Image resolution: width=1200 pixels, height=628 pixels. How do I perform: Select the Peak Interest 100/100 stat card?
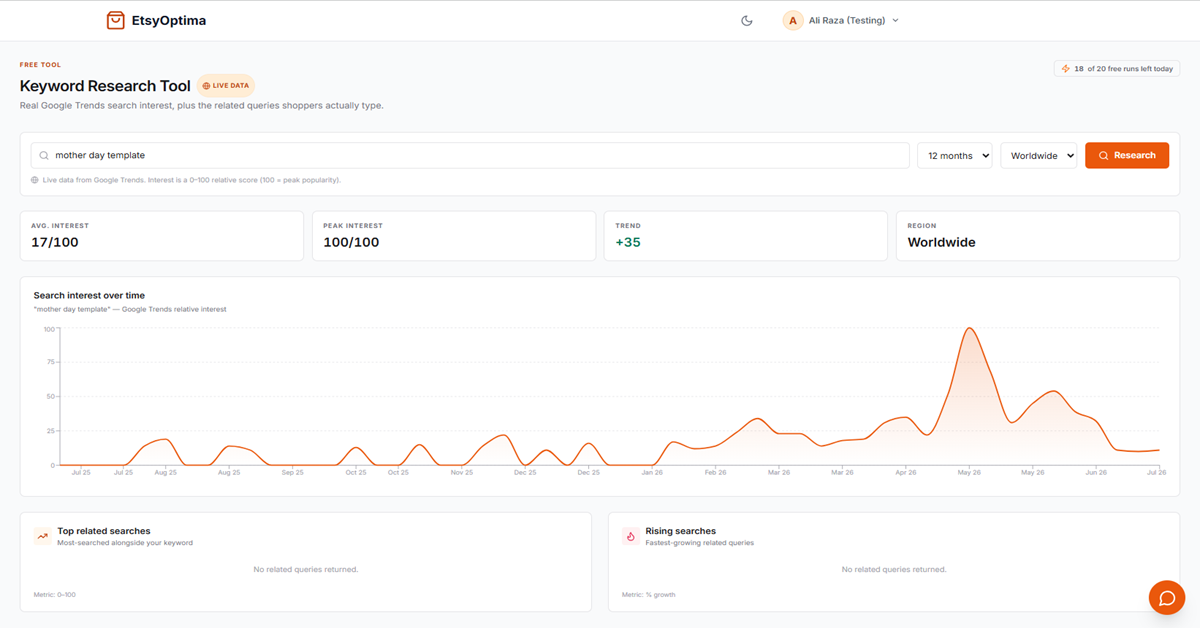coord(454,236)
